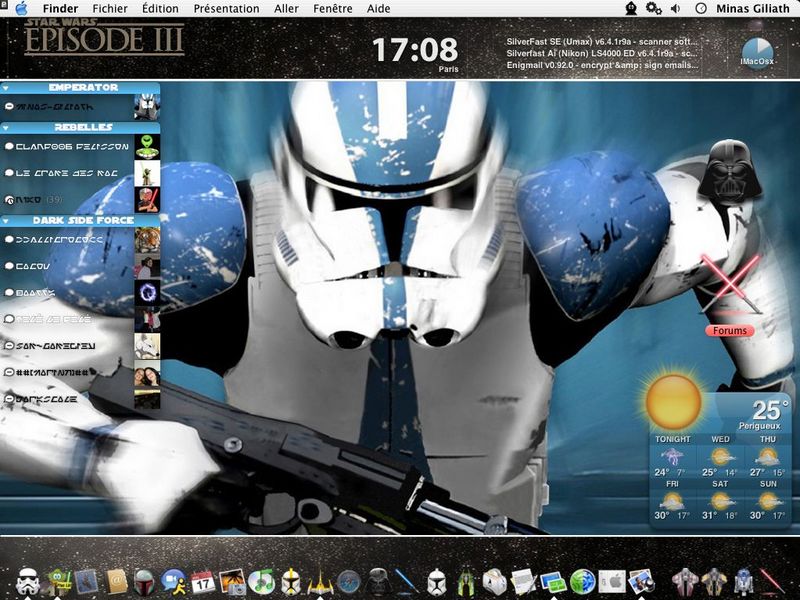Select the buddy with the green alien avatar
This screenshot has height=600, width=800.
(x=80, y=146)
